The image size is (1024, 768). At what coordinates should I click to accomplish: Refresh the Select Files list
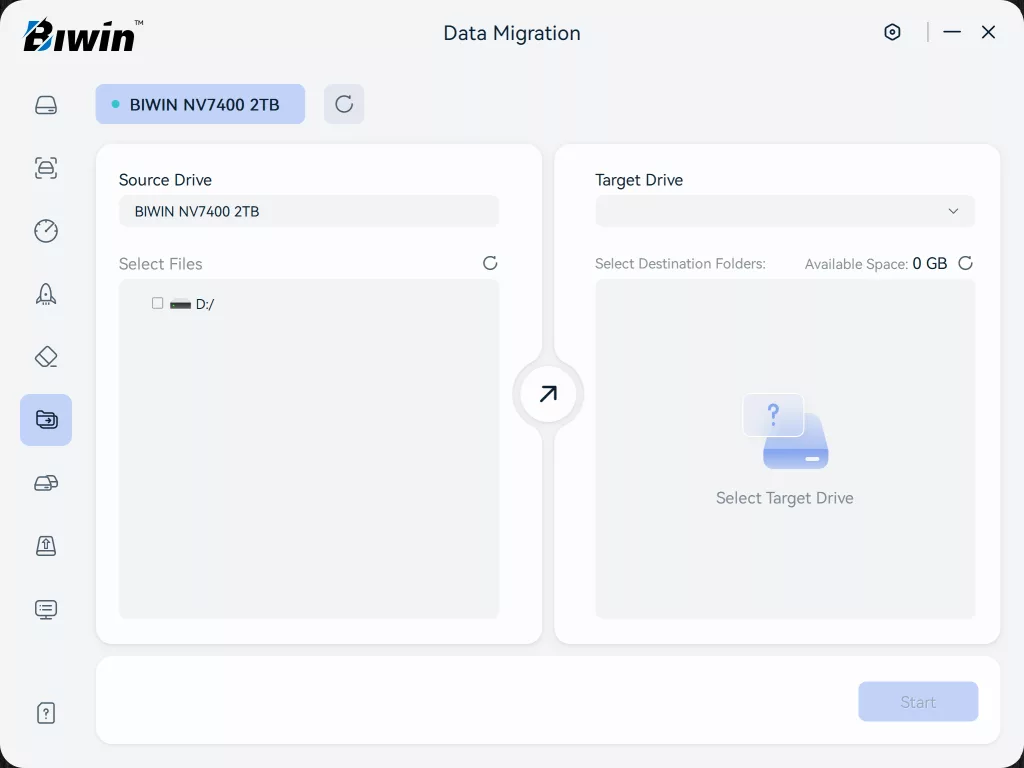(x=490, y=263)
